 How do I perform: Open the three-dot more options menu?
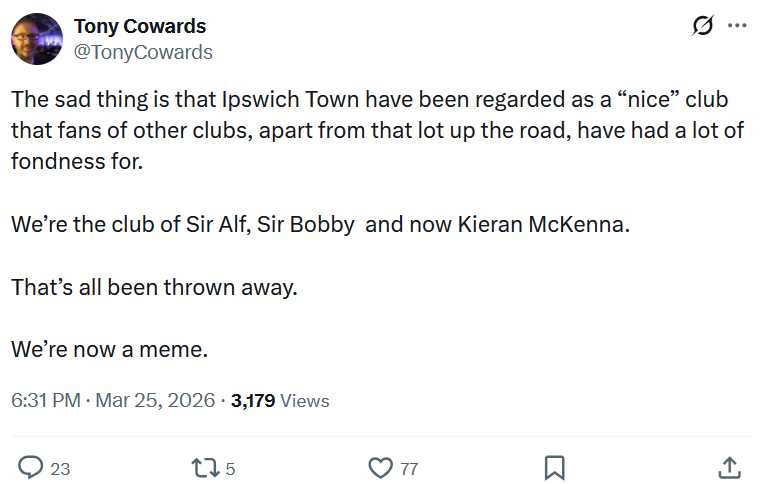[x=737, y=25]
